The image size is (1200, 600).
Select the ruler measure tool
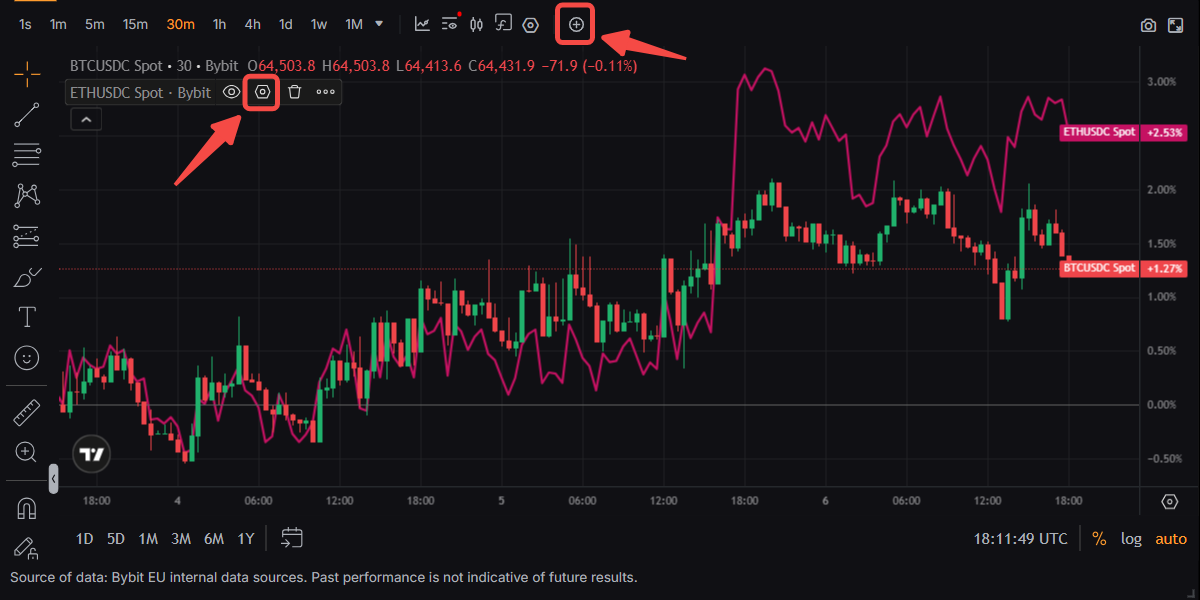click(x=27, y=412)
